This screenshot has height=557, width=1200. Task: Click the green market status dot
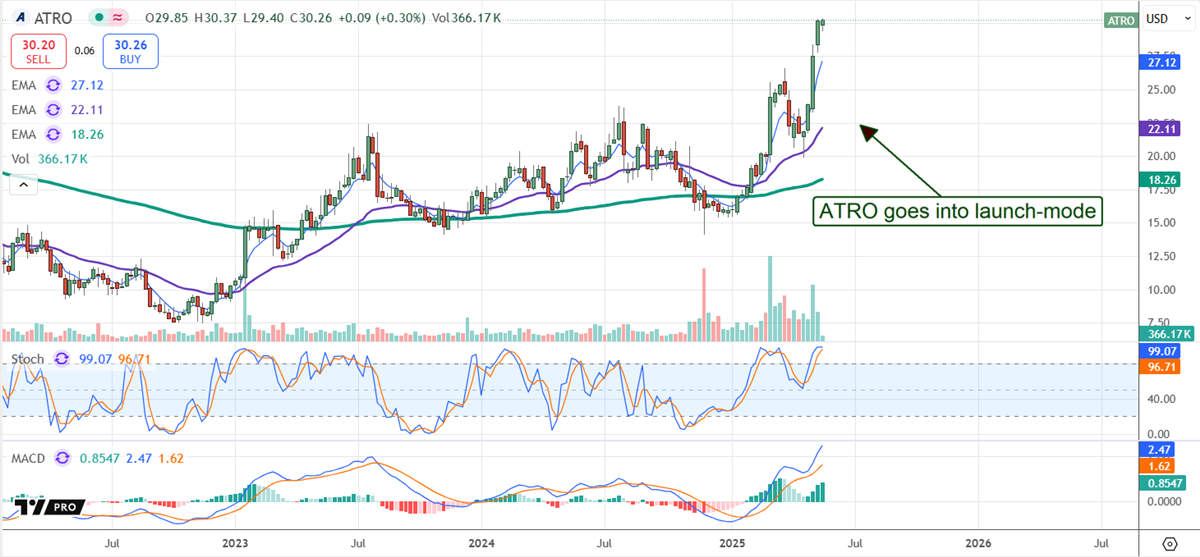click(x=98, y=18)
